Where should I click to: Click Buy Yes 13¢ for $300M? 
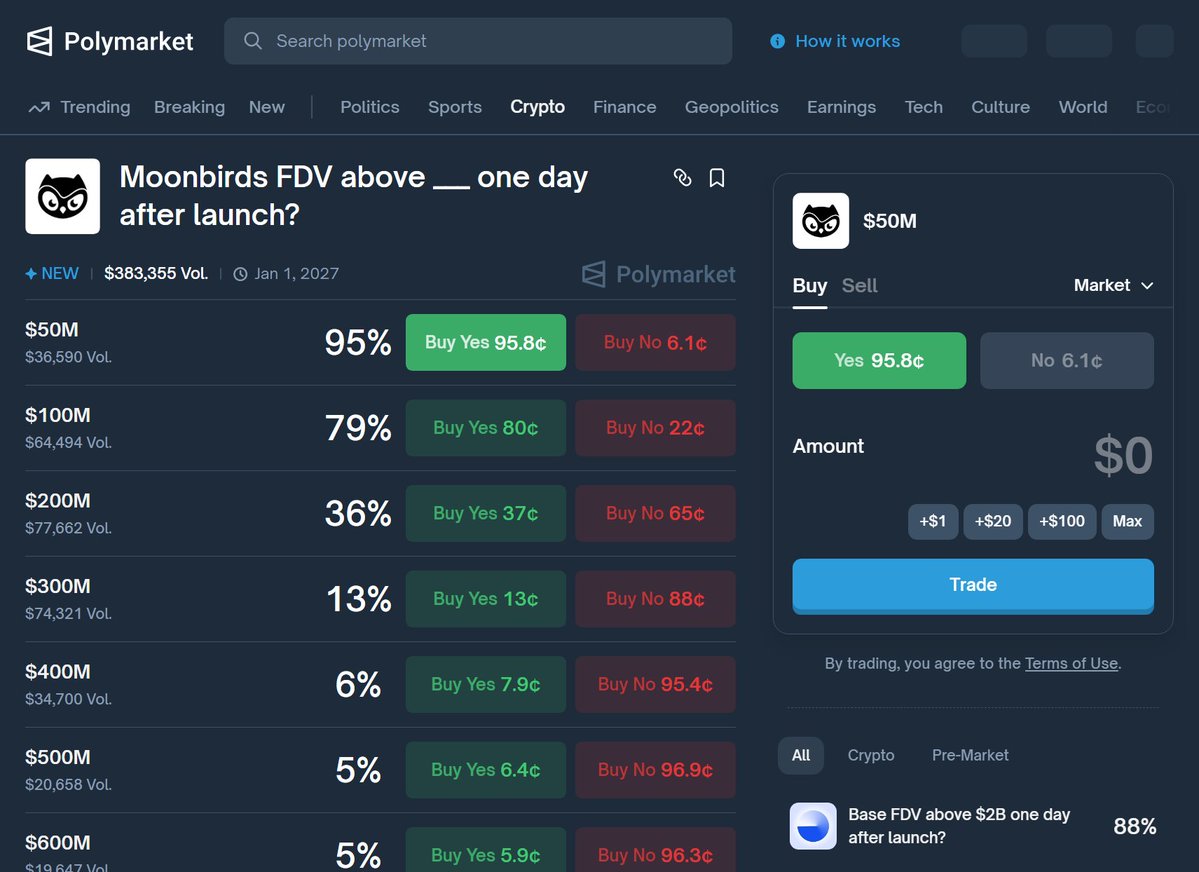pos(486,599)
